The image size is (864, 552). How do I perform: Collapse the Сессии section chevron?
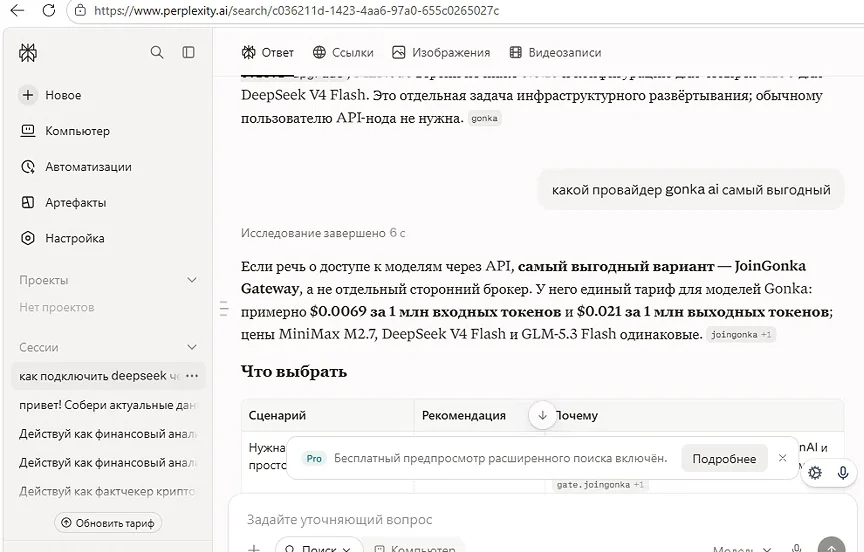[192, 347]
